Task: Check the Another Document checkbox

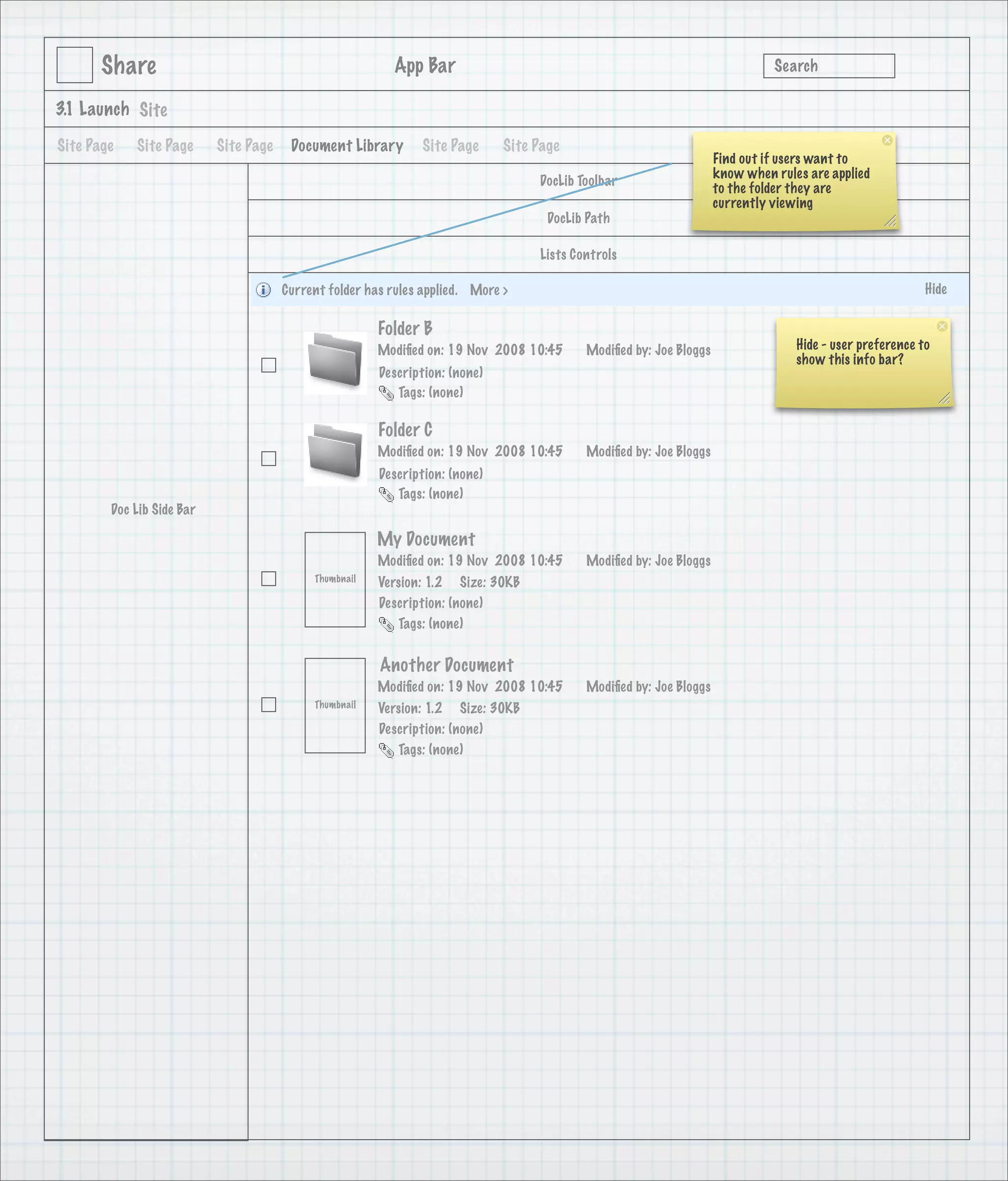Action: click(269, 705)
